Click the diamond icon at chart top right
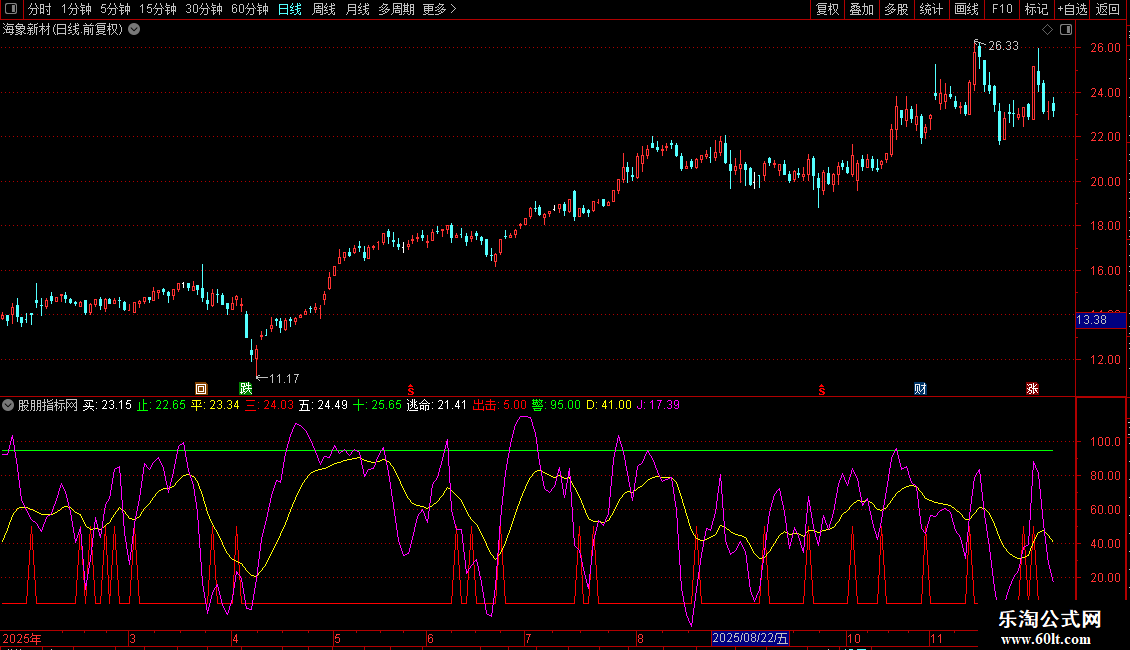The width and height of the screenshot is (1130, 650). 1047,30
